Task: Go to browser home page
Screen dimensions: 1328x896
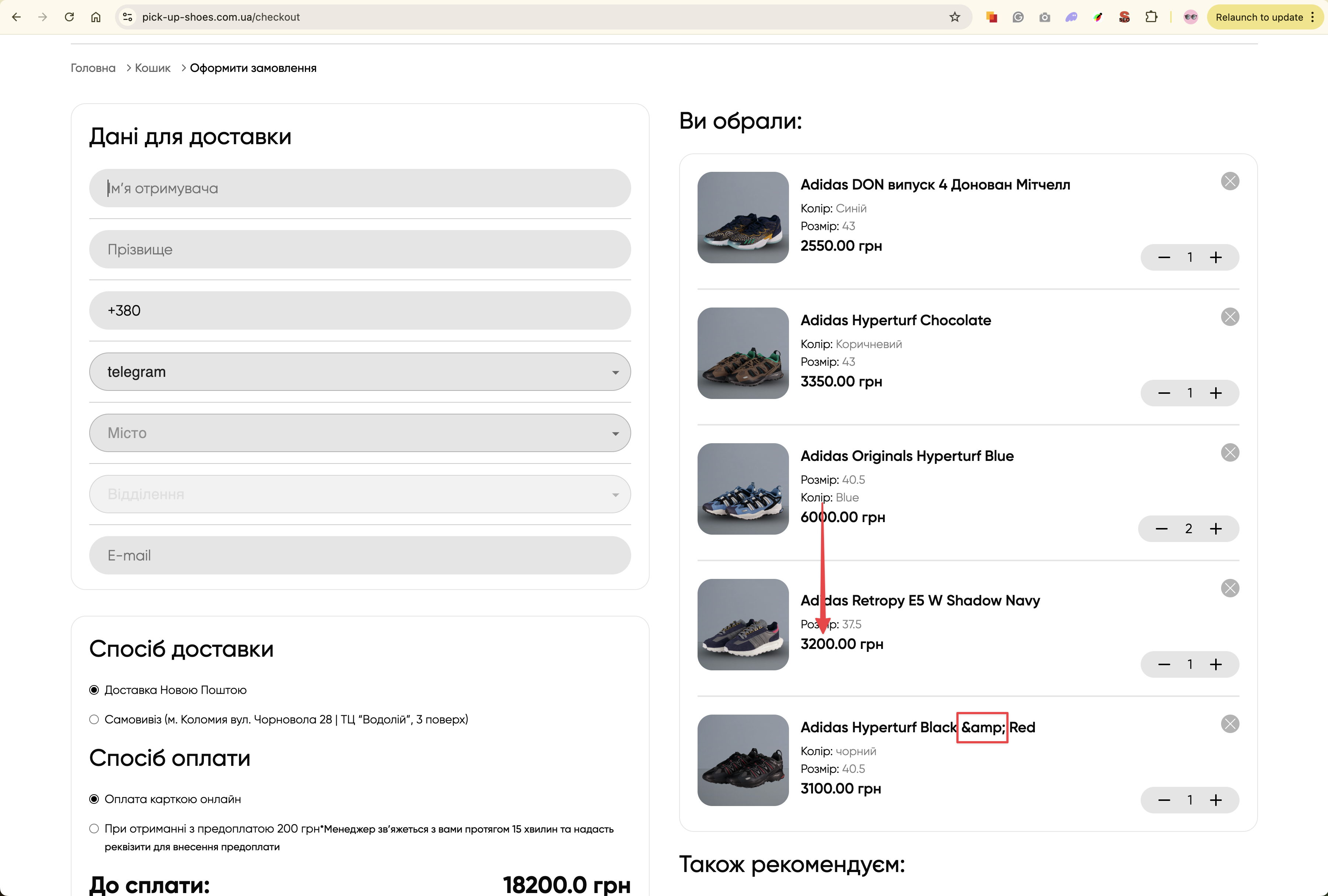Action: [x=96, y=17]
